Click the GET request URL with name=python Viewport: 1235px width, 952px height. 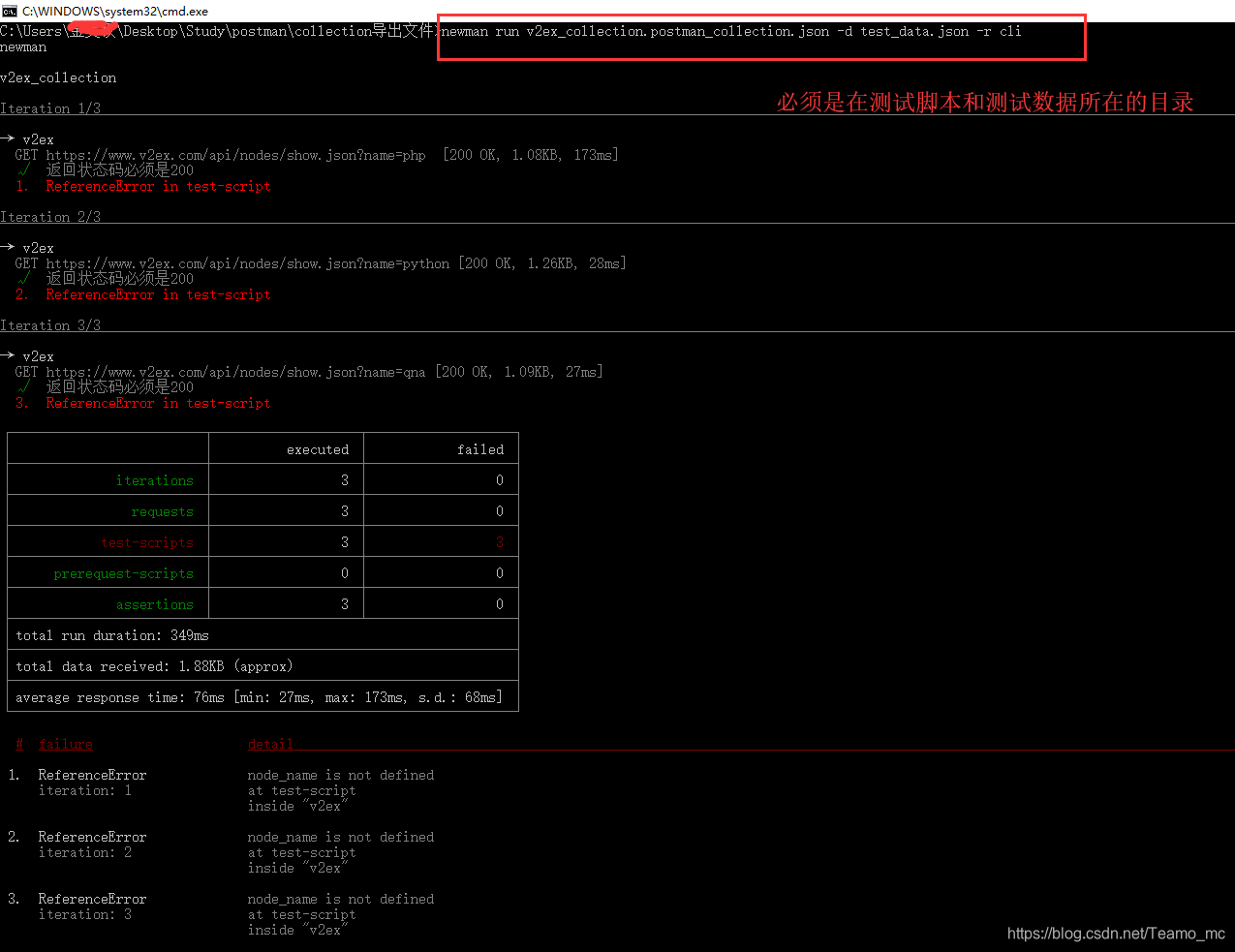247,263
